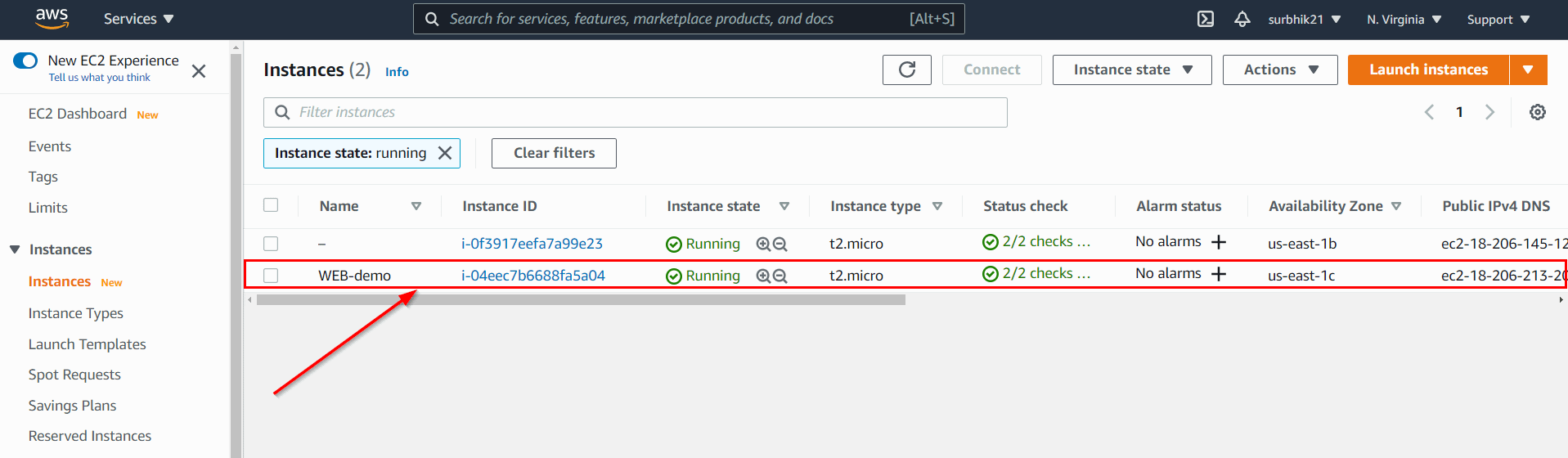This screenshot has width=1568, height=458.
Task: Open Launch Templates in sidebar
Action: (87, 344)
